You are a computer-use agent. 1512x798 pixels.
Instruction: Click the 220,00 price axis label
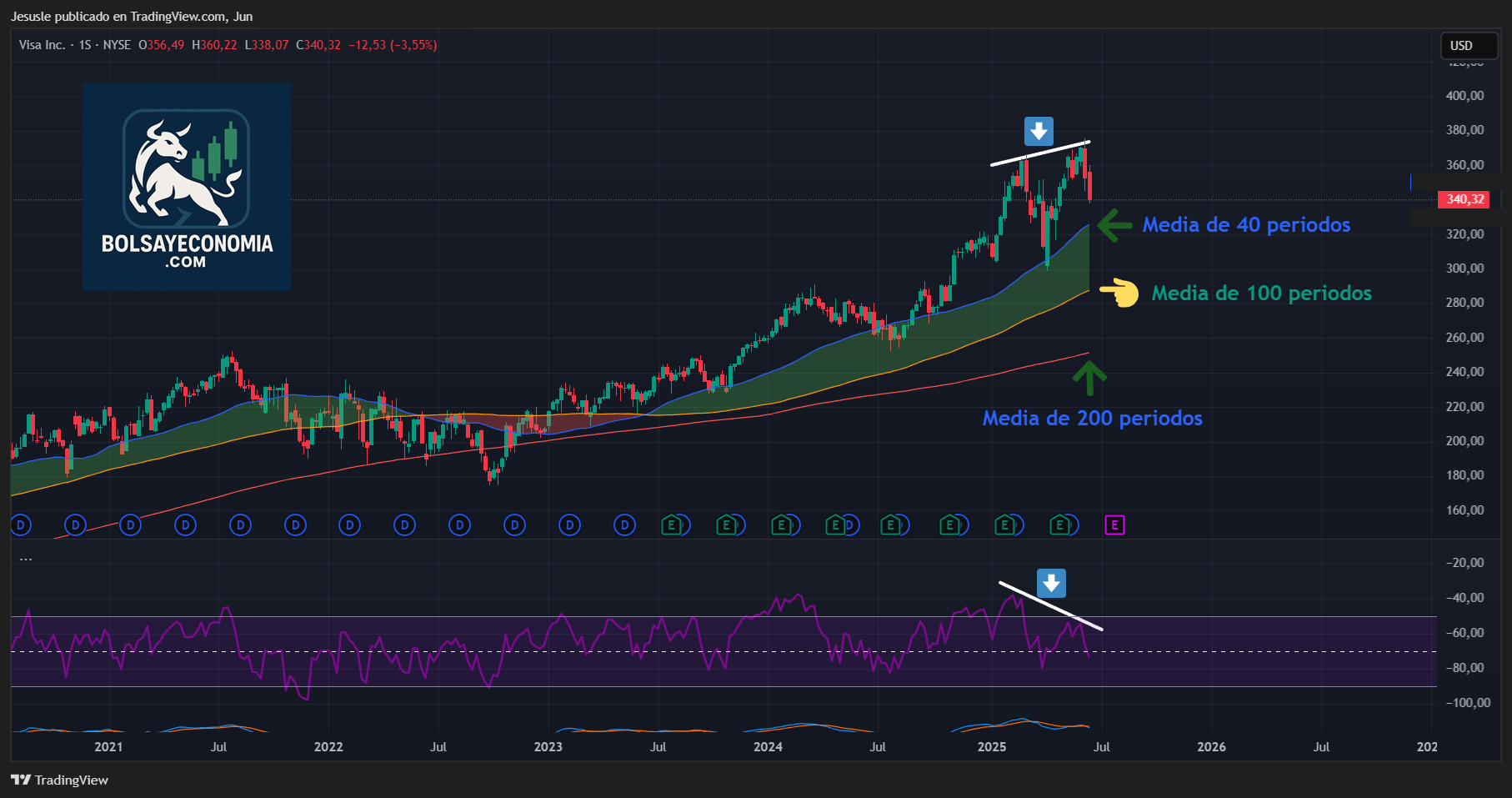pos(1464,407)
